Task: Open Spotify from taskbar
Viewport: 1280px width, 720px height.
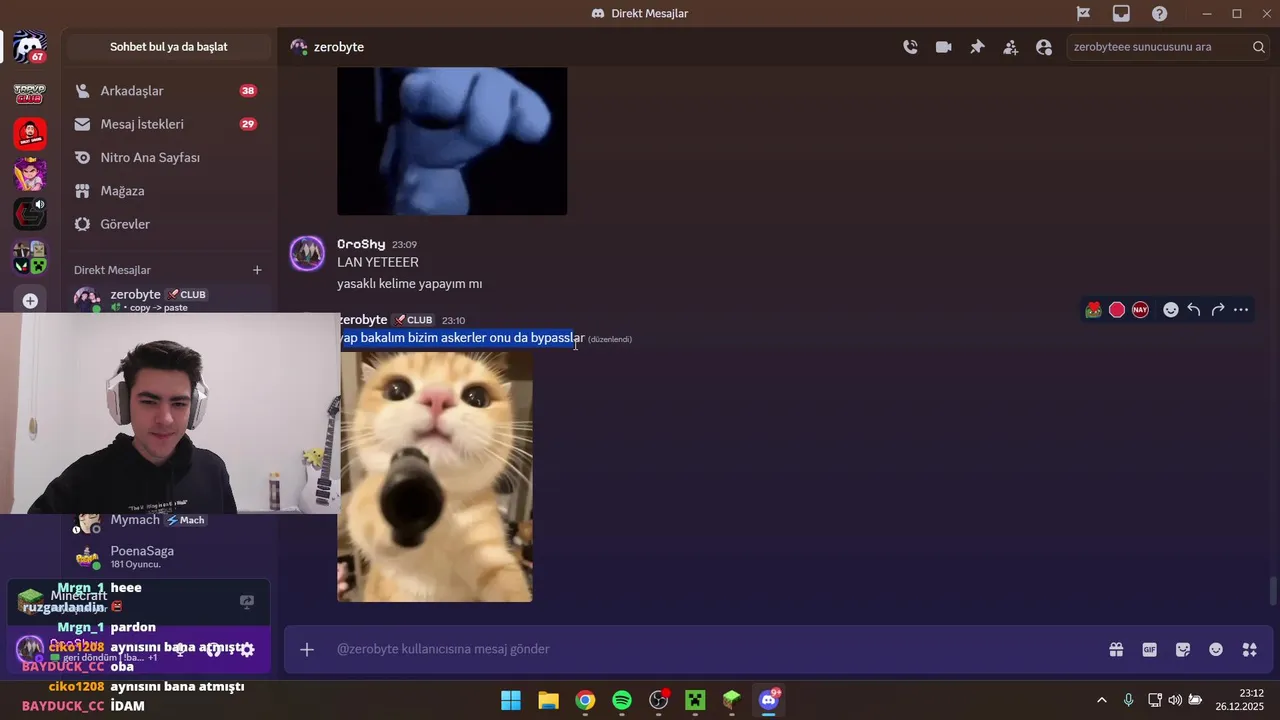Action: (x=622, y=700)
